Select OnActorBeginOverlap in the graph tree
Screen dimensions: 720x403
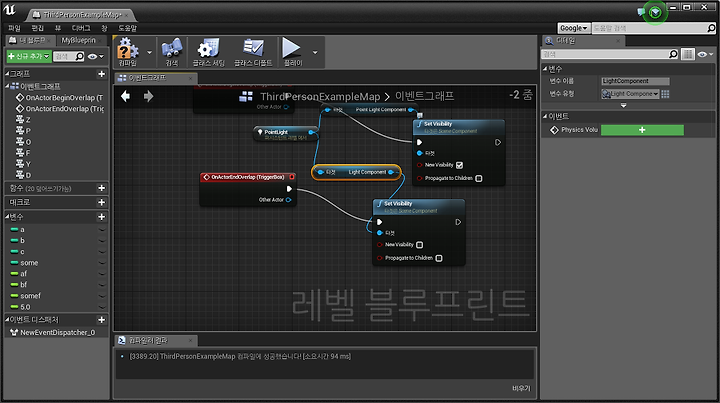pyautogui.click(x=60, y=98)
